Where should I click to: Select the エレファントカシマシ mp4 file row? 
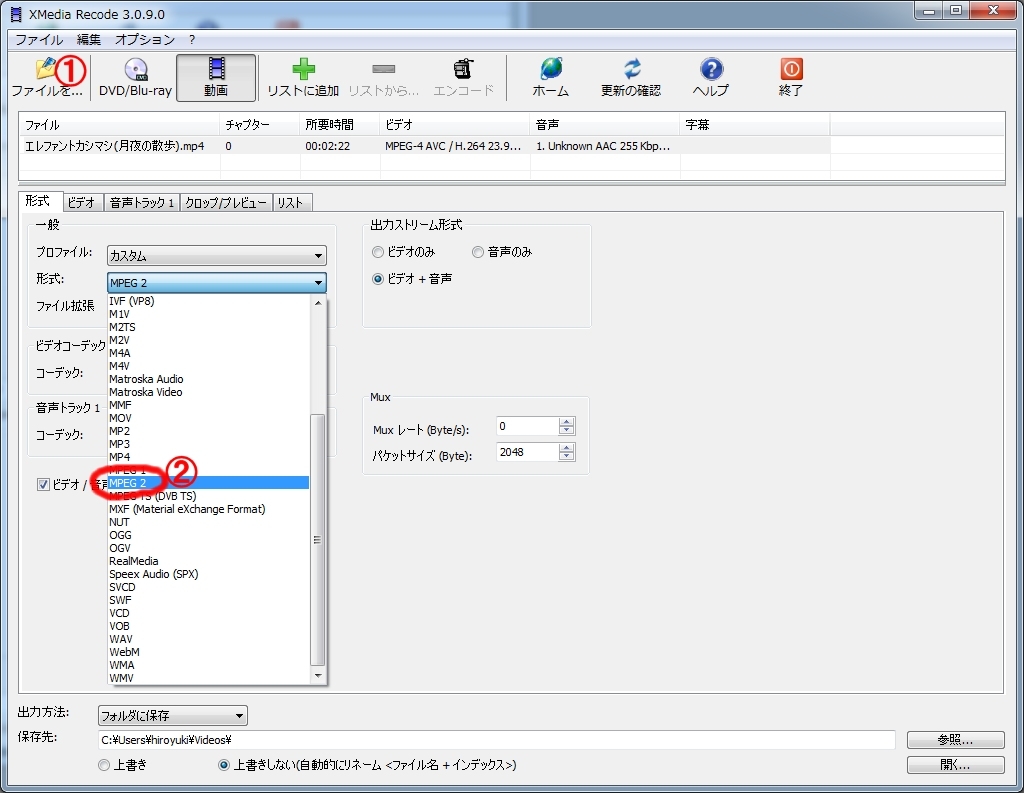pos(424,146)
